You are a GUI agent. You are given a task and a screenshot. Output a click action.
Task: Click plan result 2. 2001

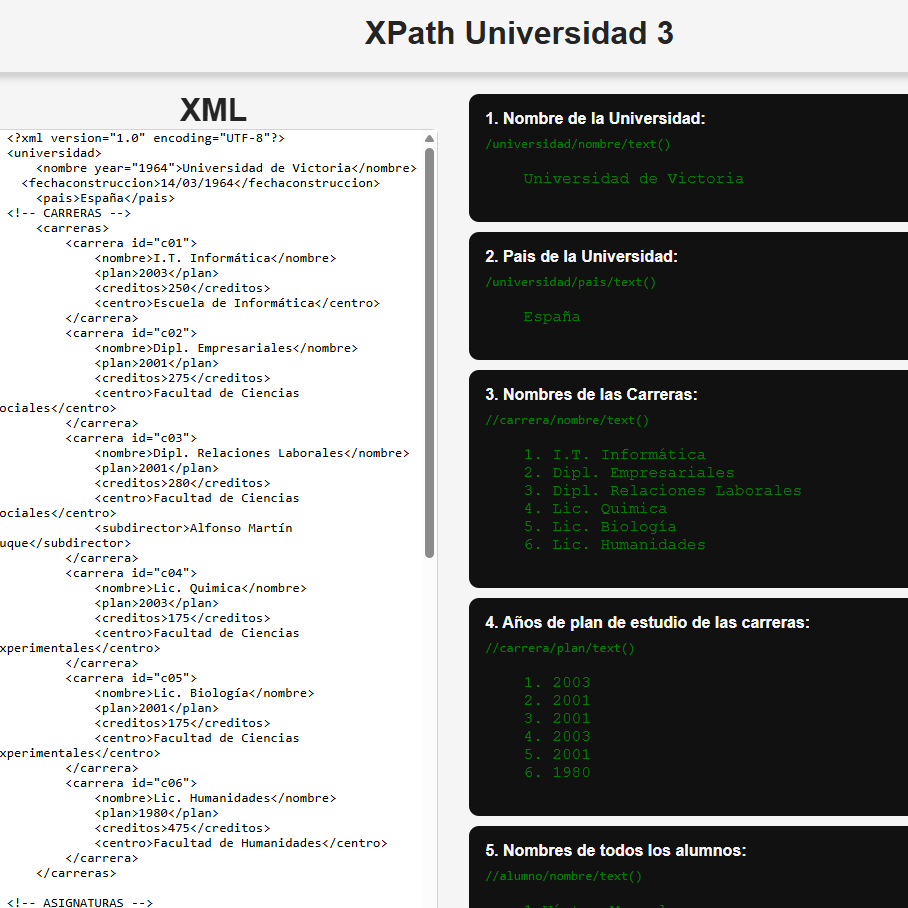[x=557, y=700]
